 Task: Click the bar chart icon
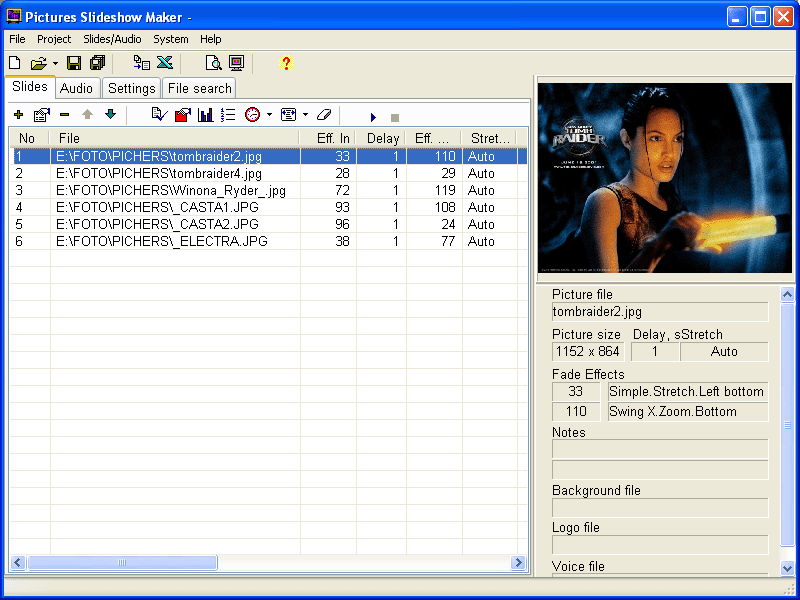206,115
